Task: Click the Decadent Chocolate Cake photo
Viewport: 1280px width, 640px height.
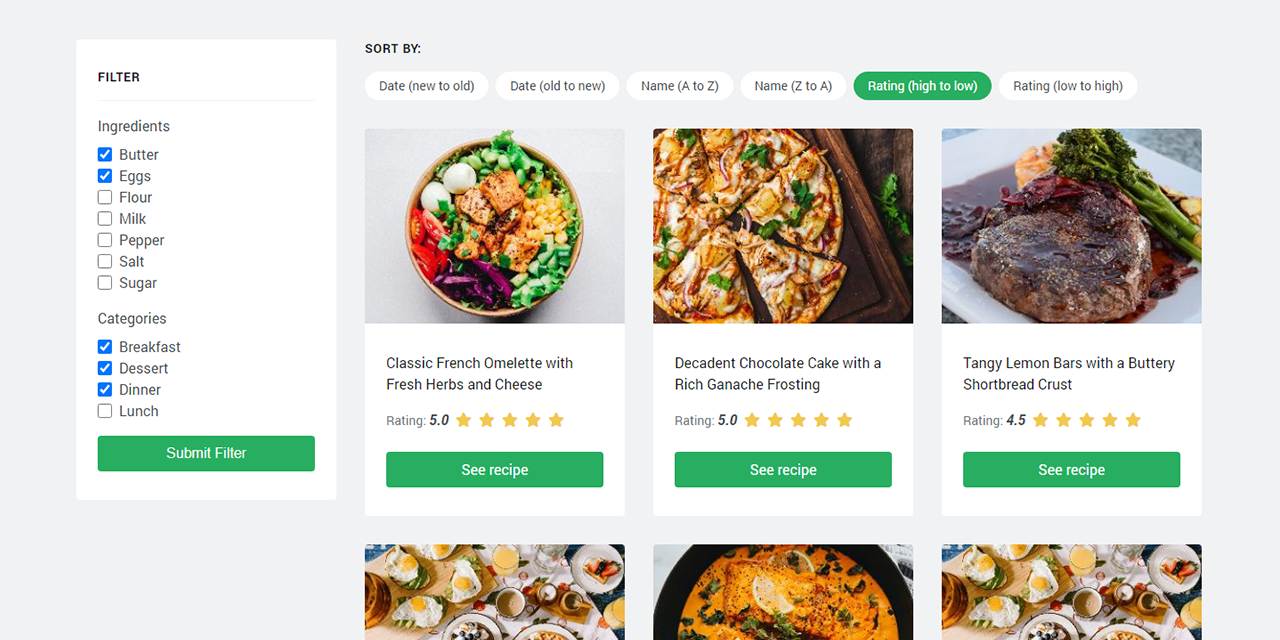Action: (x=783, y=225)
